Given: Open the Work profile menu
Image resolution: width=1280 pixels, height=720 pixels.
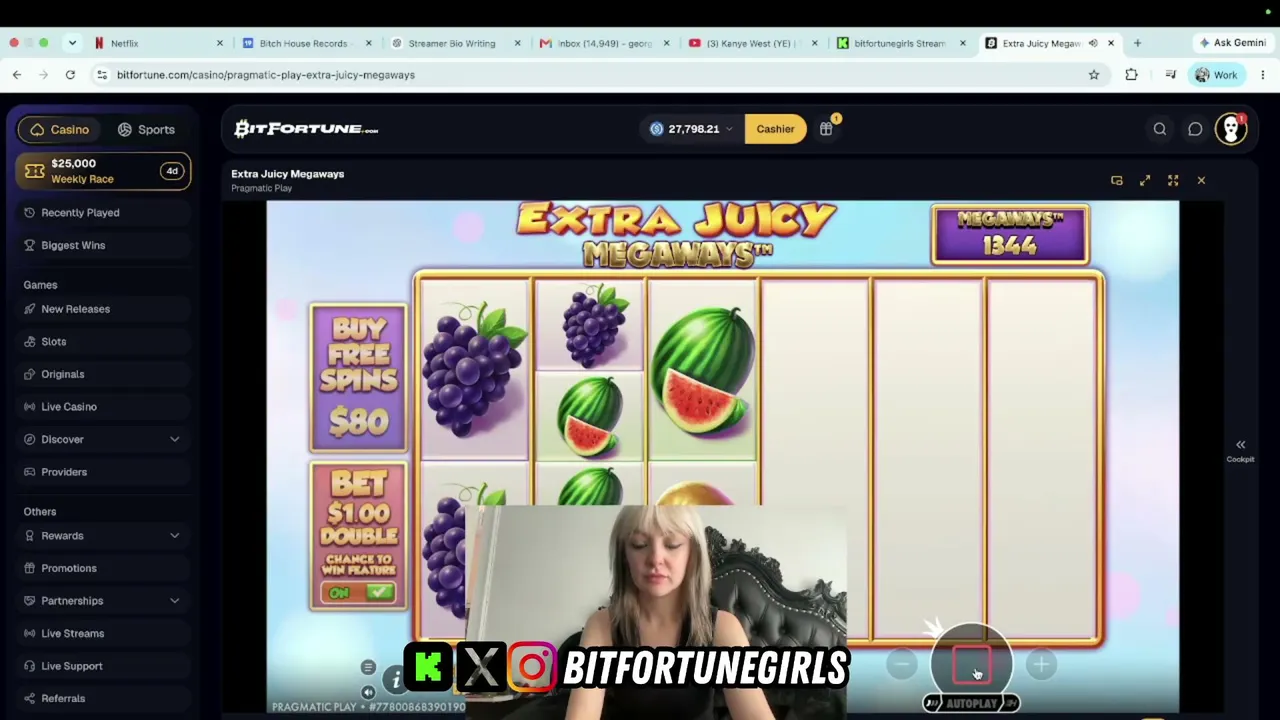Looking at the screenshot, I should click(x=1216, y=75).
